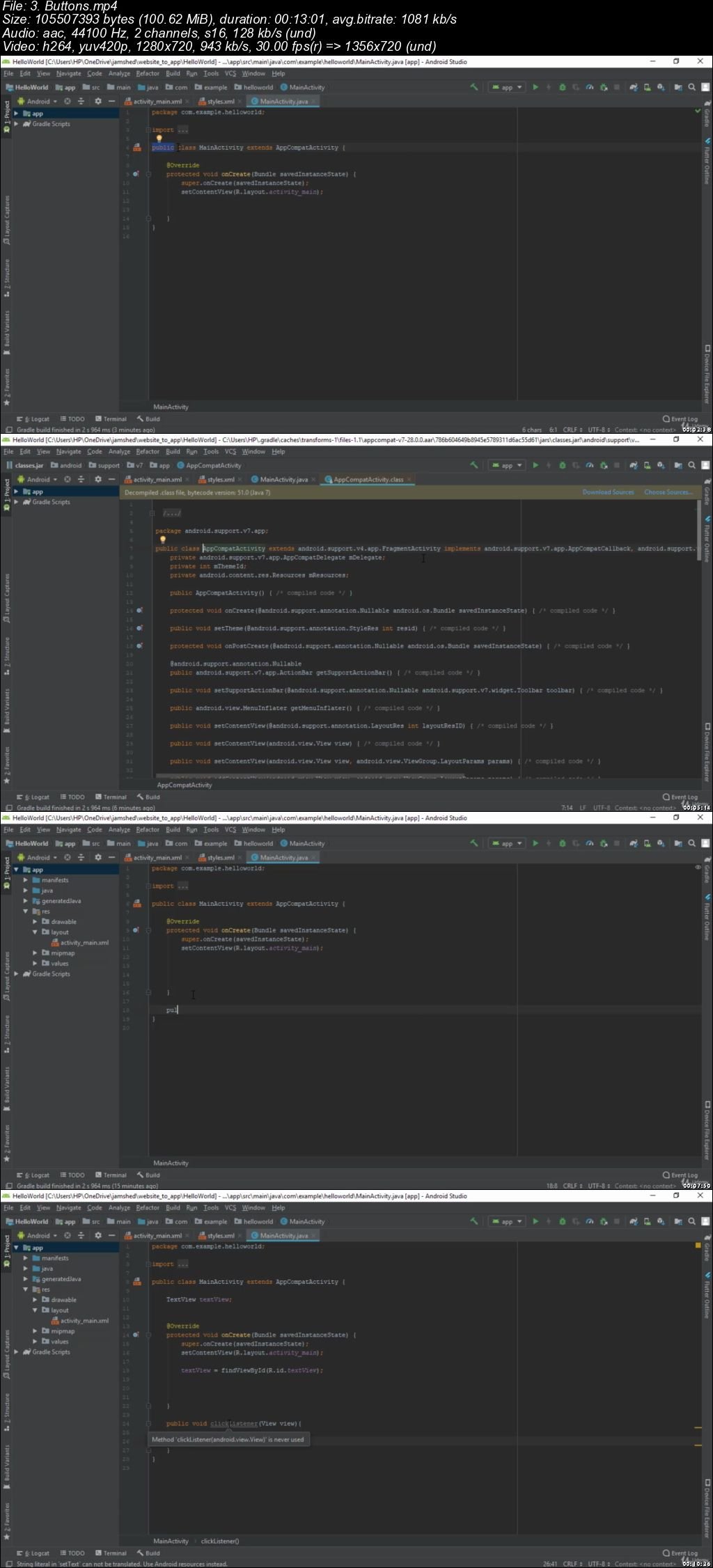Screen dimensions: 713x1568
Task: Click the Search Everywhere magnifier in the 'public'-highlighted frame
Action: 692,87
